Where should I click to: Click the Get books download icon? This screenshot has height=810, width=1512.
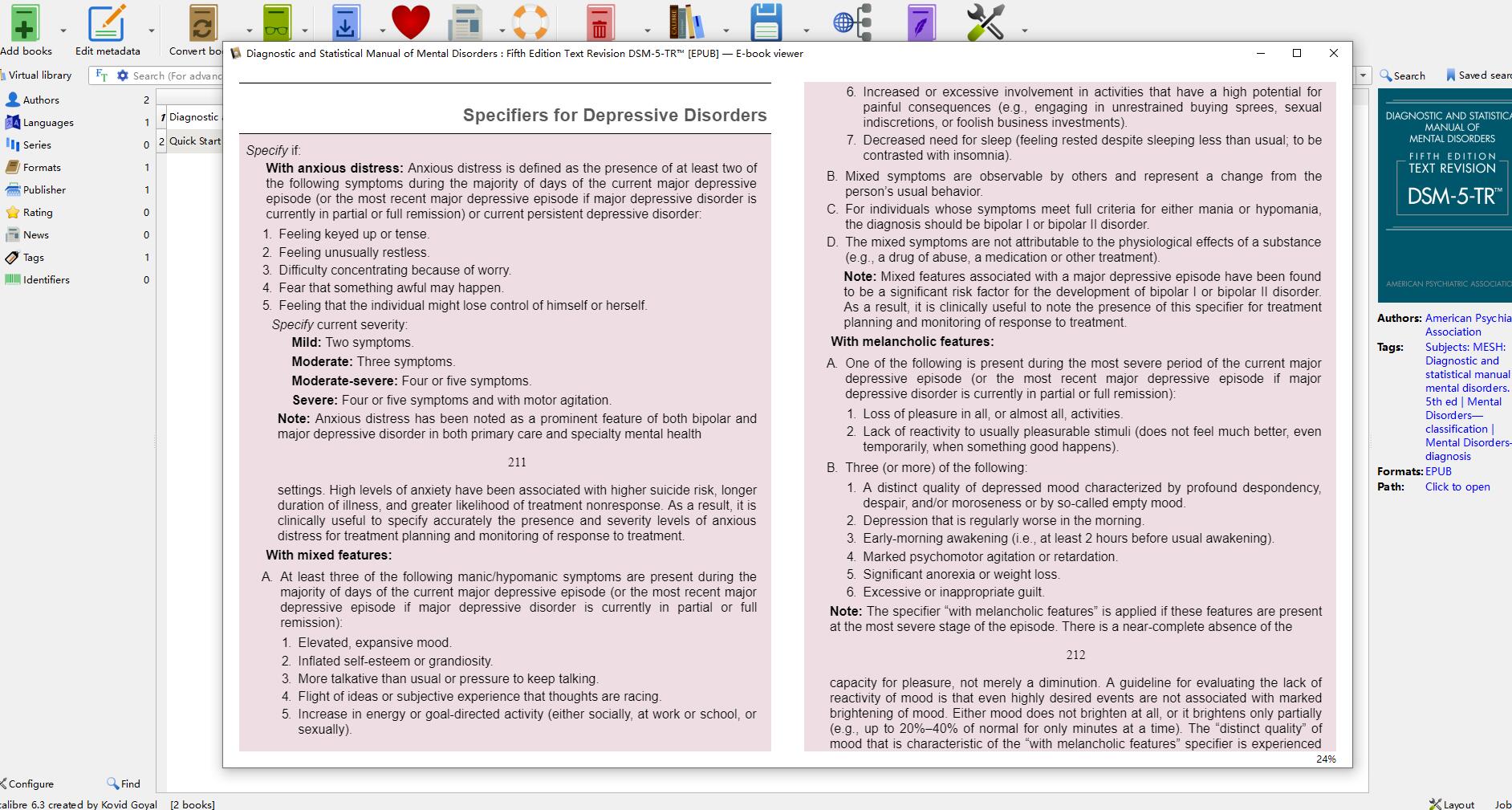point(346,22)
